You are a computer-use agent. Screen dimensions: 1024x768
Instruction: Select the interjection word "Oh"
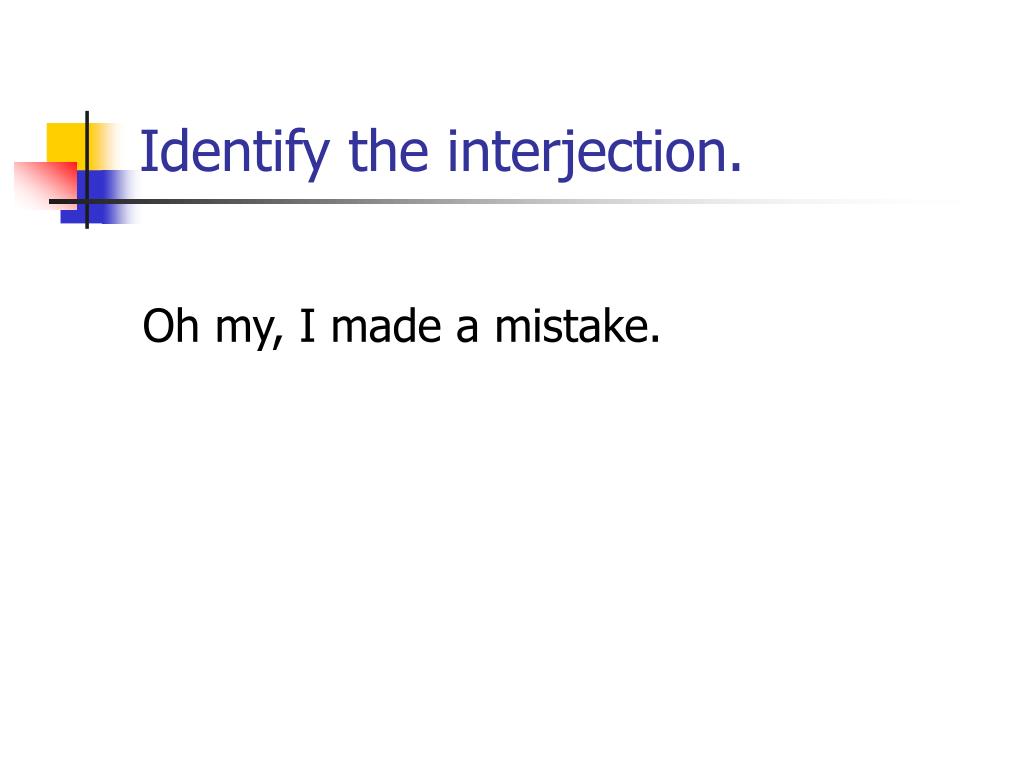pos(170,325)
